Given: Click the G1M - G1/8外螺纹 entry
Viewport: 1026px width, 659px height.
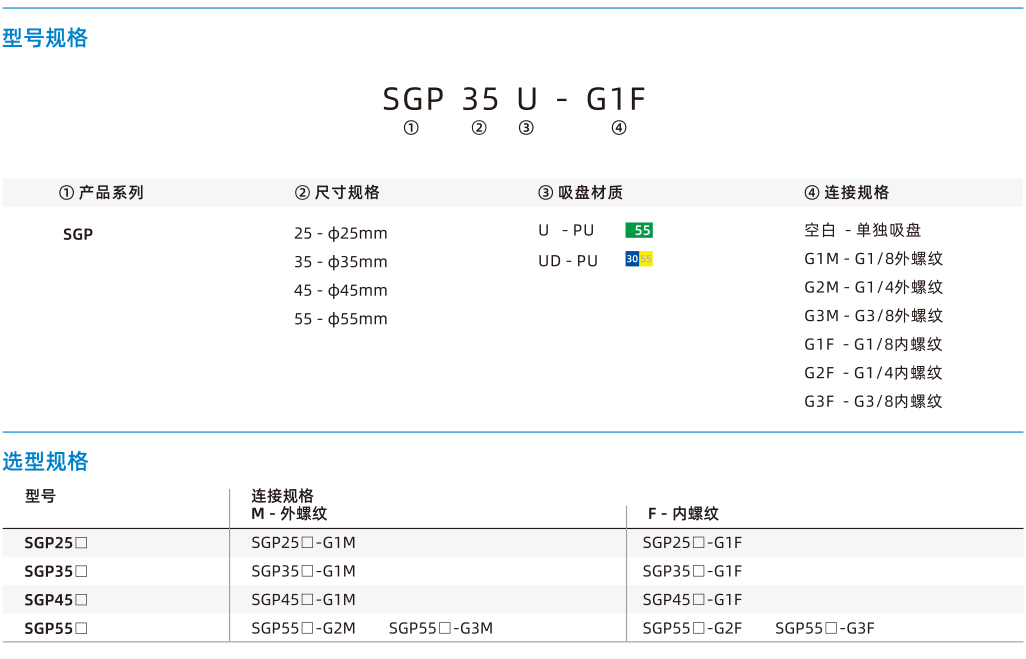Looking at the screenshot, I should [x=874, y=258].
